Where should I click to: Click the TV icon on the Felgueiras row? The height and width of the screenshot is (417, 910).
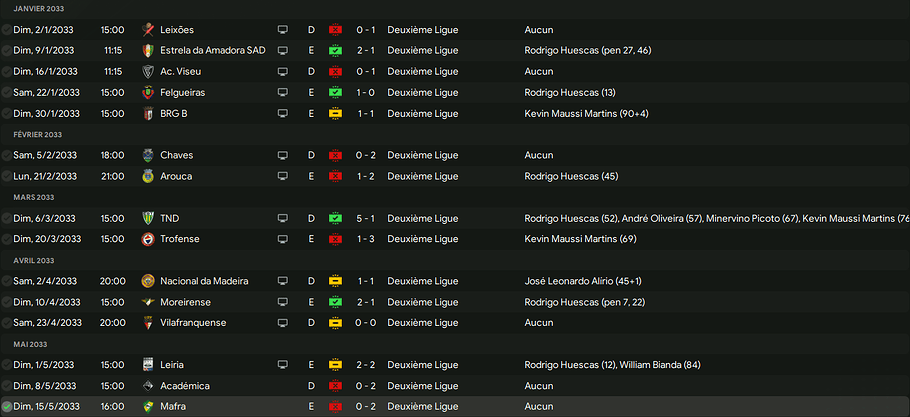(283, 93)
